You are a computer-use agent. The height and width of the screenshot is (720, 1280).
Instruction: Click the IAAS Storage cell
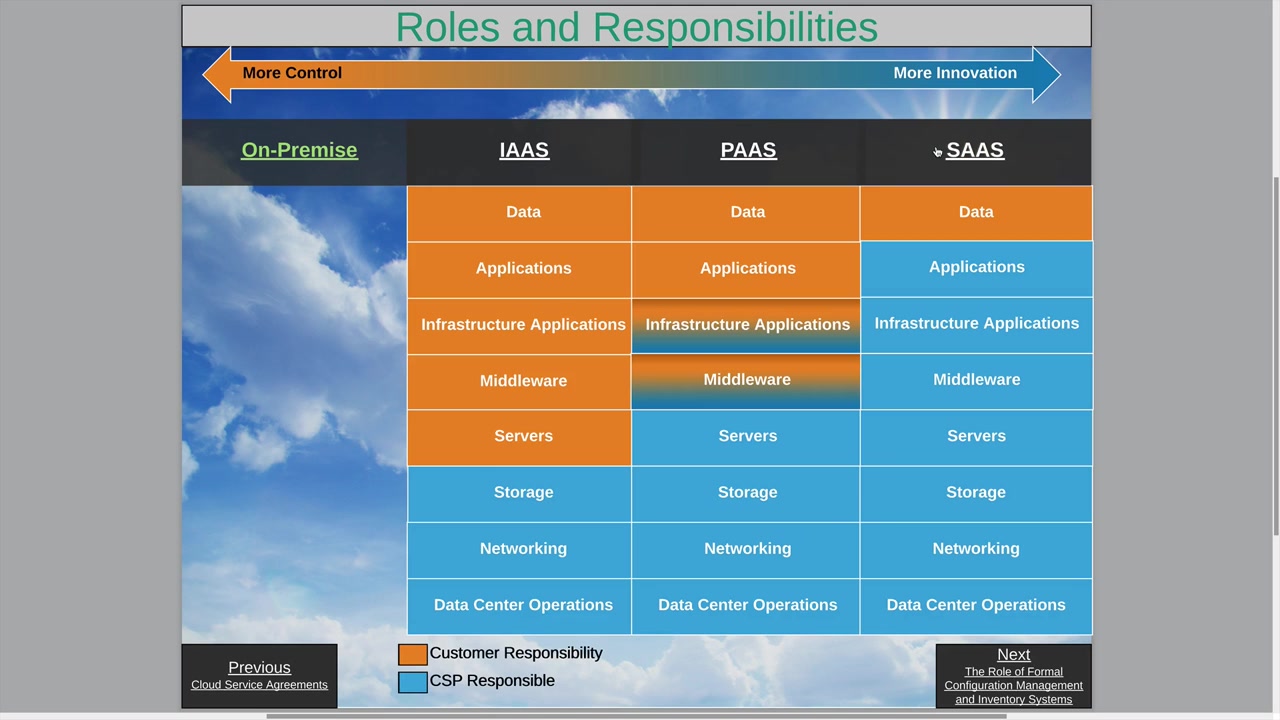tap(519, 494)
